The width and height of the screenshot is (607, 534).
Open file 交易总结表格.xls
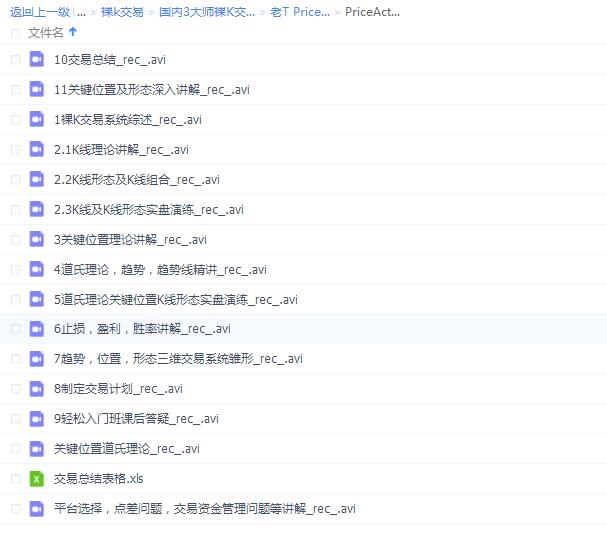tap(99, 479)
